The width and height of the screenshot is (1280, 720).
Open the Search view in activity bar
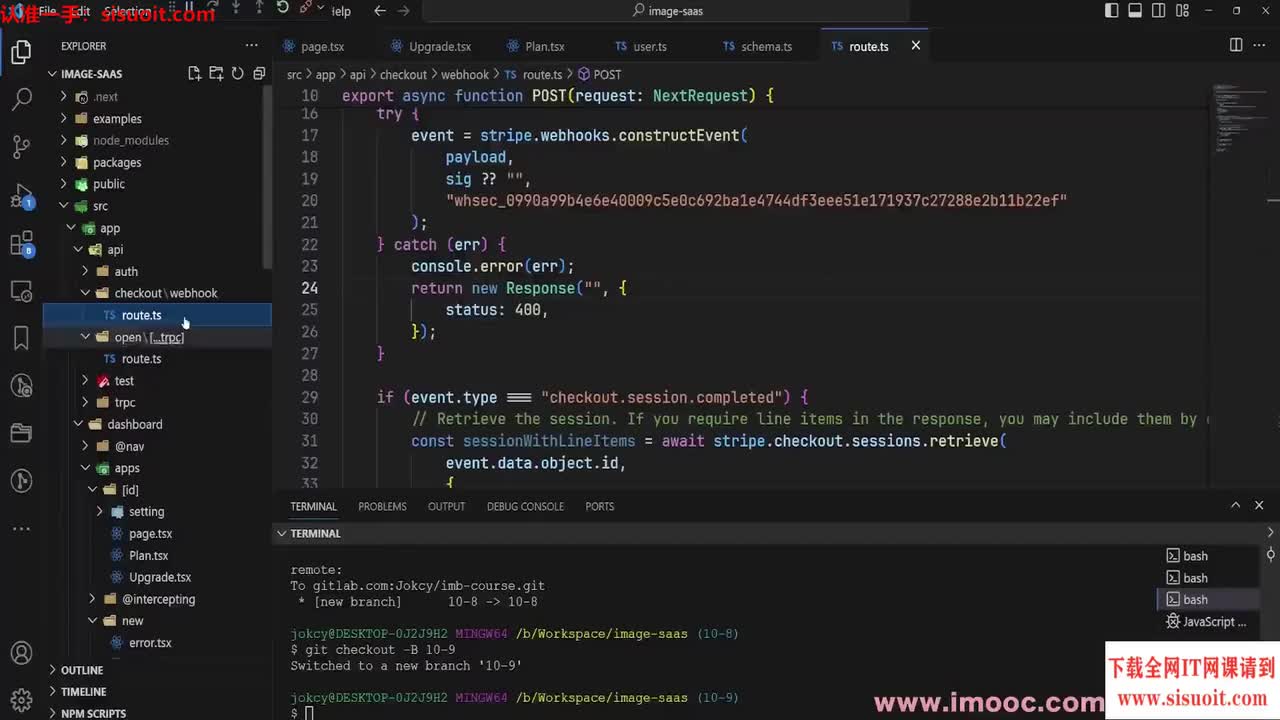tap(21, 100)
